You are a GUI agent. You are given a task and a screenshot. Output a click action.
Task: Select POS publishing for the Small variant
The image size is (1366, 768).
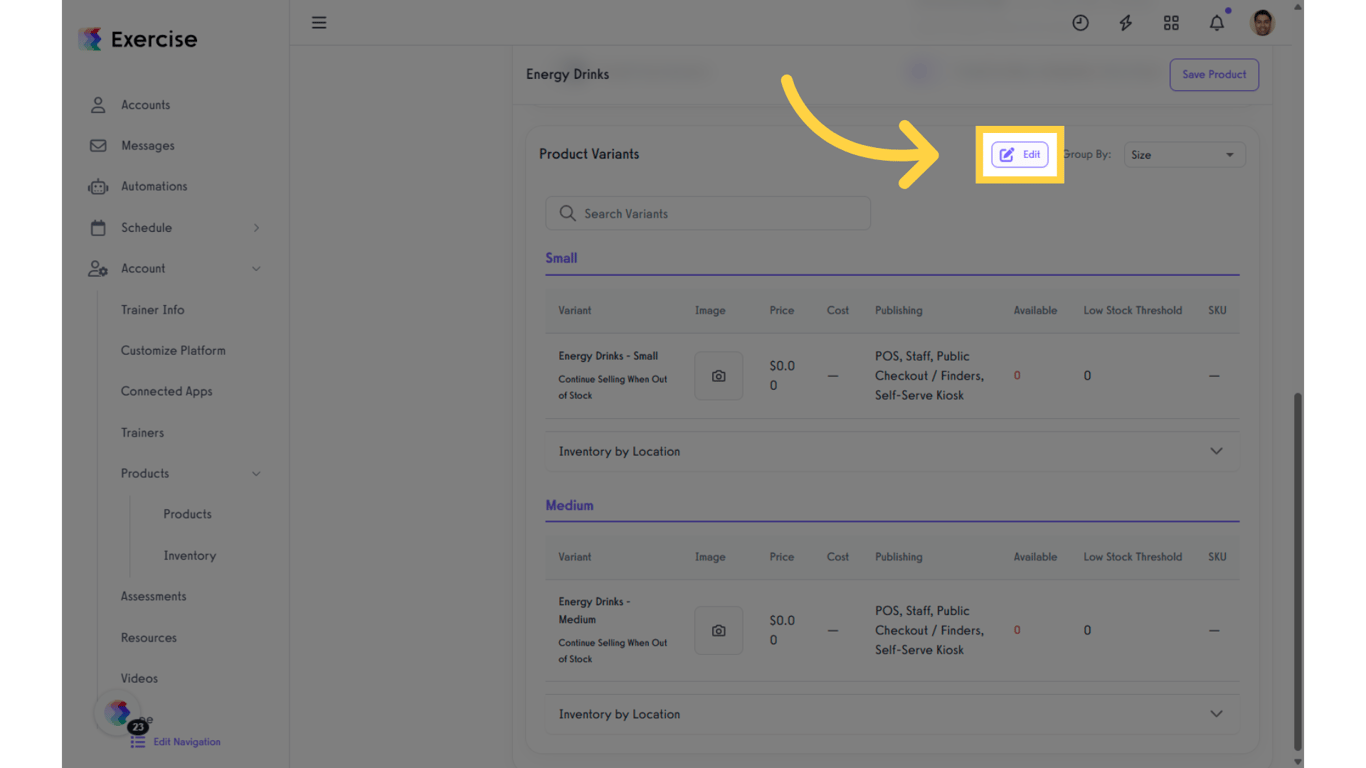[886, 355]
